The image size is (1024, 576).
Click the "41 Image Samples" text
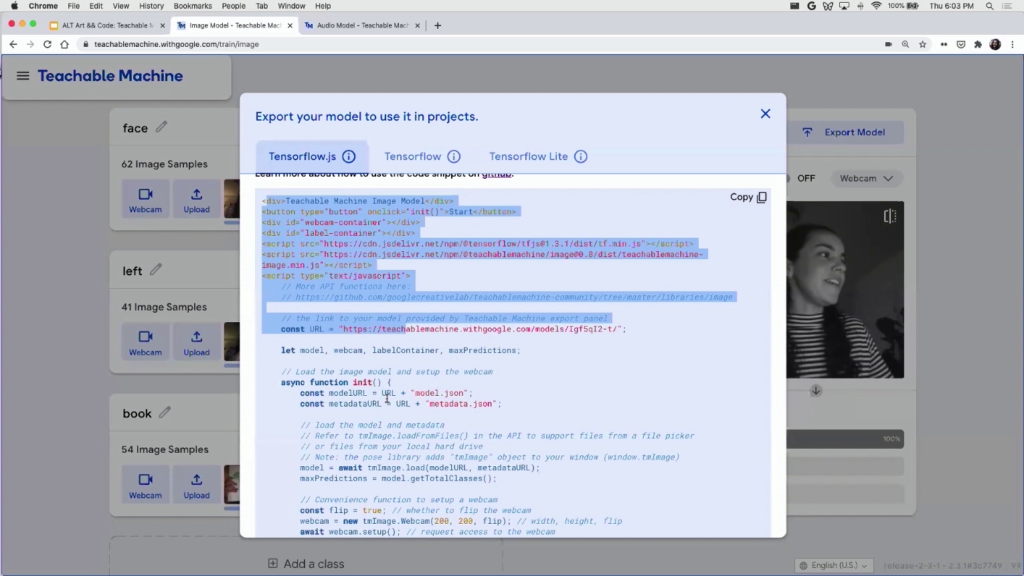[x=164, y=307]
